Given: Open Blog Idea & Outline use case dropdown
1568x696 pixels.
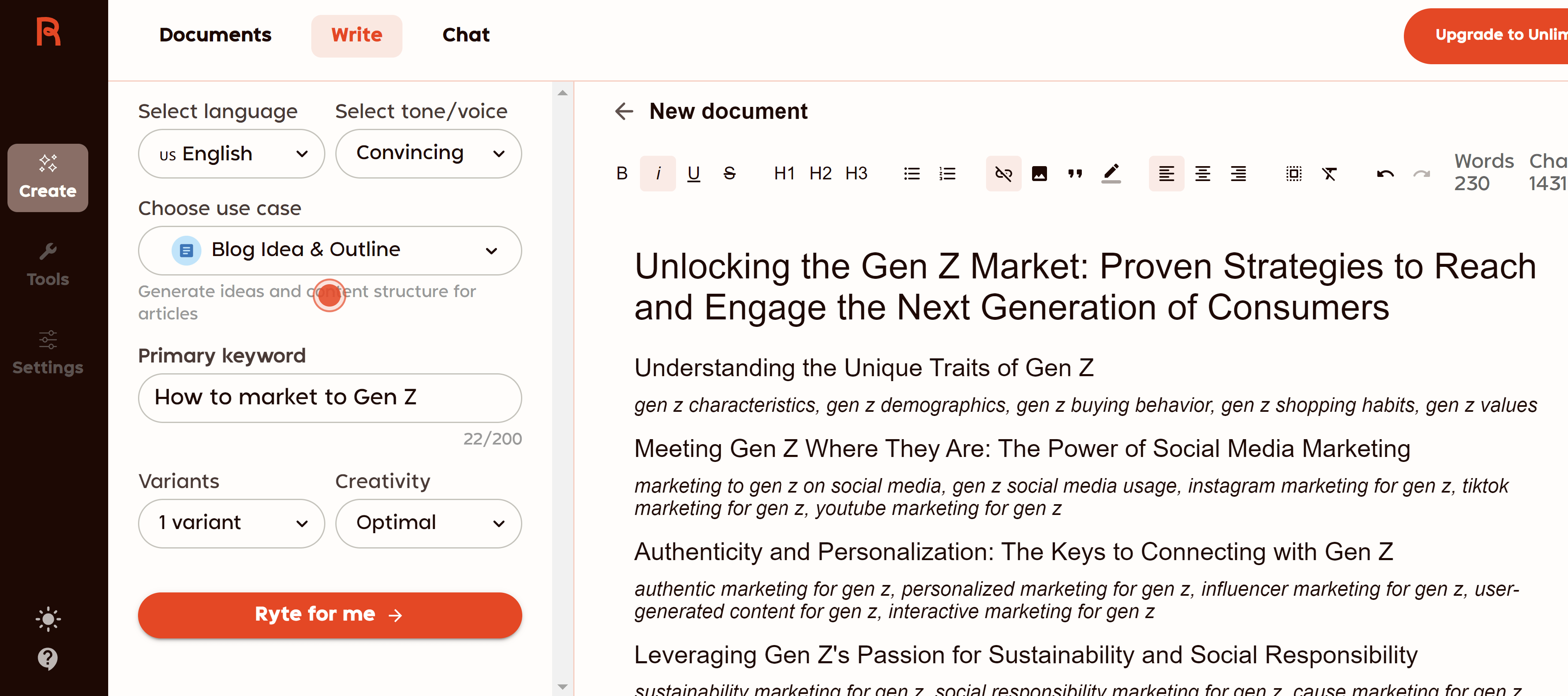Looking at the screenshot, I should point(329,250).
